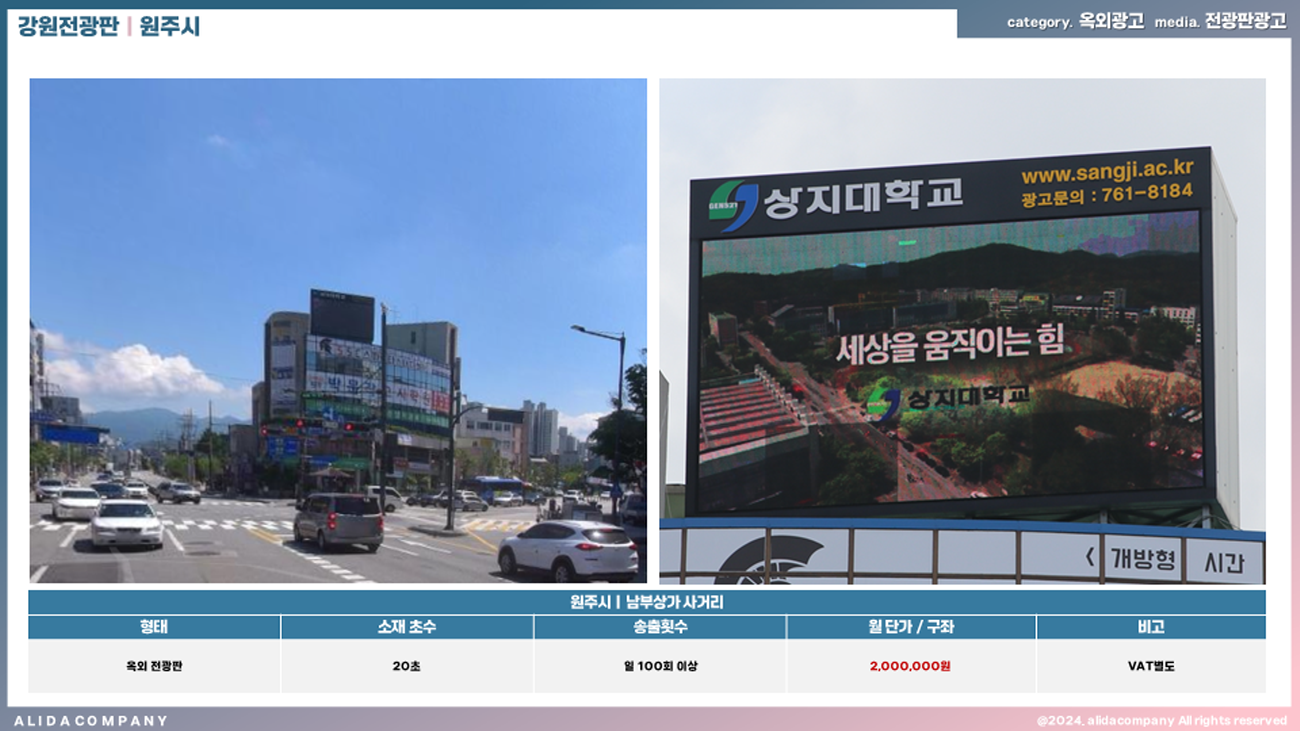Viewport: 1300px width, 731px height.
Task: Open the www.sangji.ac.kr link on billboard
Action: 1106,171
